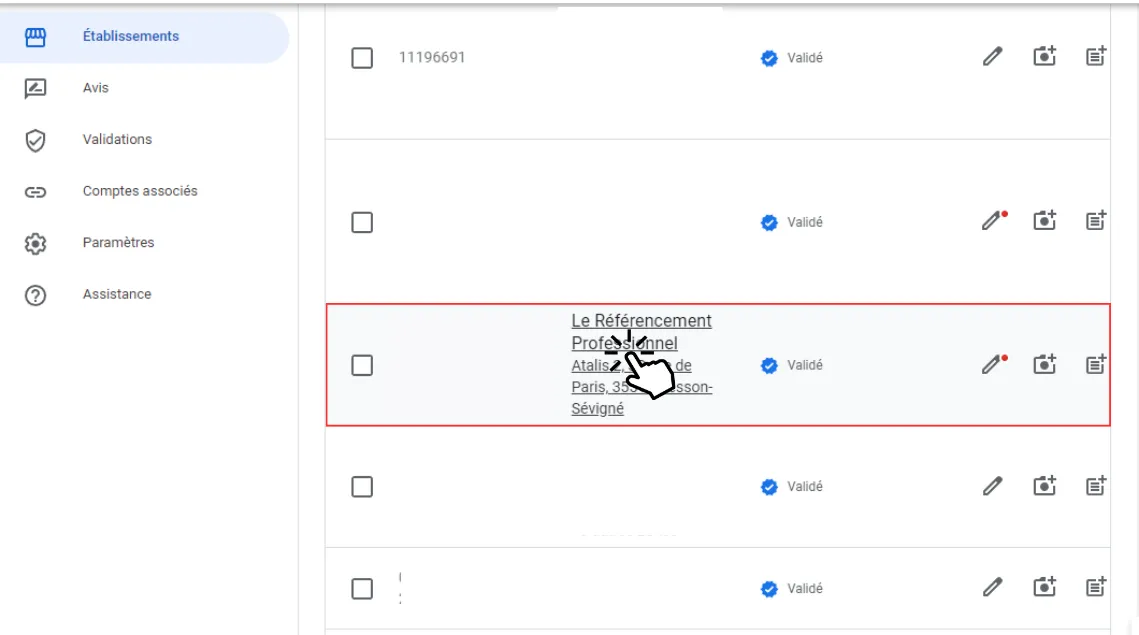Screen dimensions: 1139x635
Task: Add photo for listing 11196691
Action: point(1045,56)
